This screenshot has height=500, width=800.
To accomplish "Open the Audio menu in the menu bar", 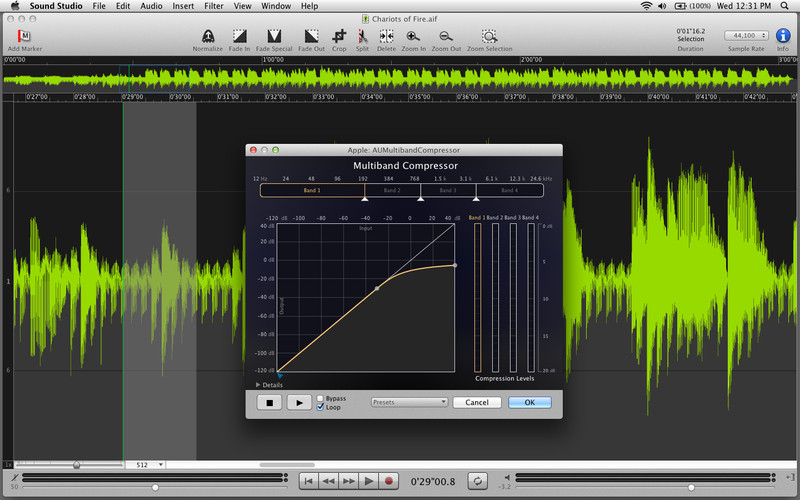I will pyautogui.click(x=151, y=6).
